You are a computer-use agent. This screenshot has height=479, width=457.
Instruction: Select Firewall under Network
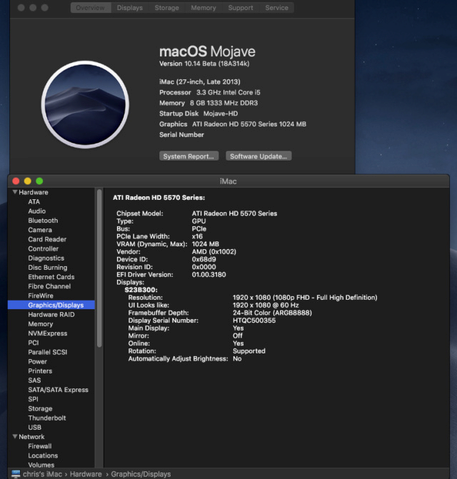click(x=40, y=446)
